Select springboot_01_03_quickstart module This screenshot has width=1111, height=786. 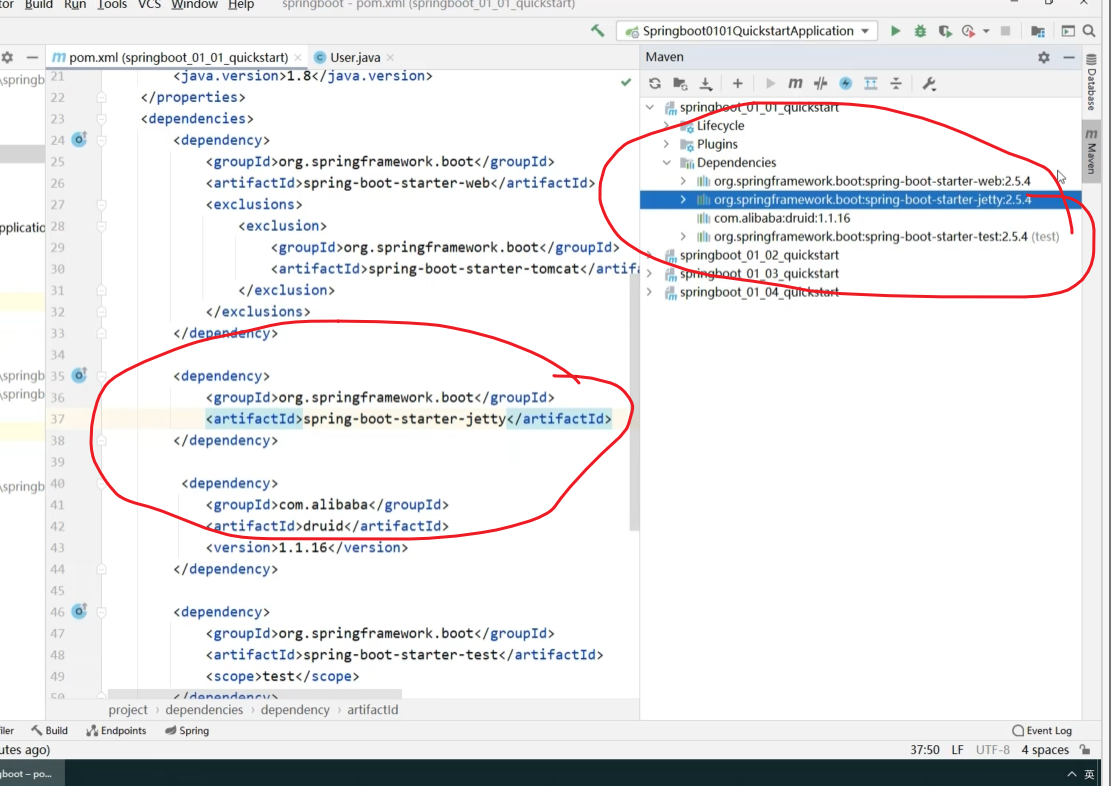[x=759, y=274]
